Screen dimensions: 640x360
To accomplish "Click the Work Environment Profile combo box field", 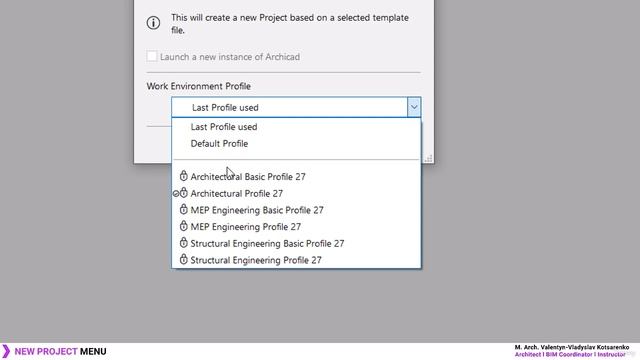I will click(x=296, y=107).
